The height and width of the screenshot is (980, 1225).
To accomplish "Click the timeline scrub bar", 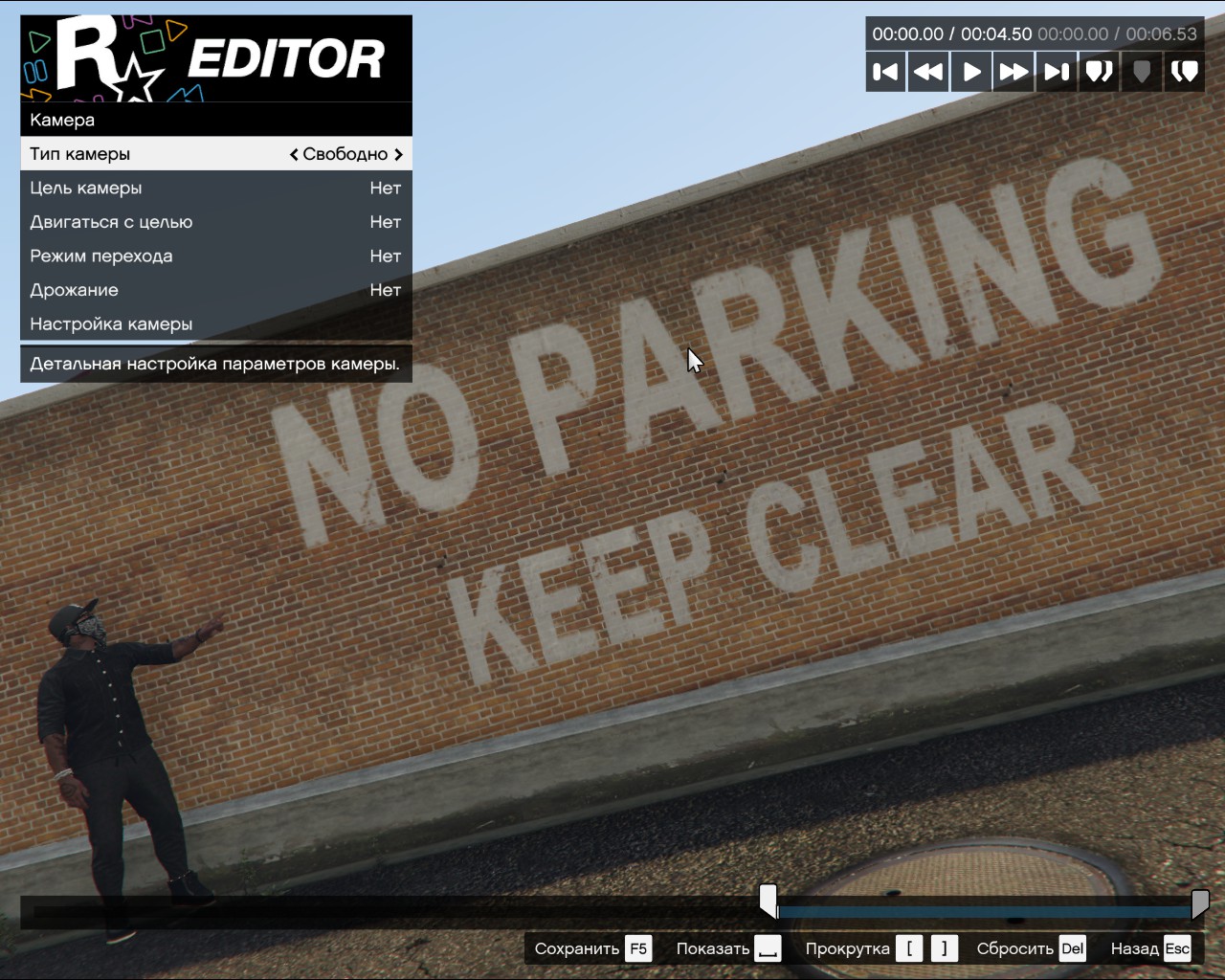I will tap(612, 912).
